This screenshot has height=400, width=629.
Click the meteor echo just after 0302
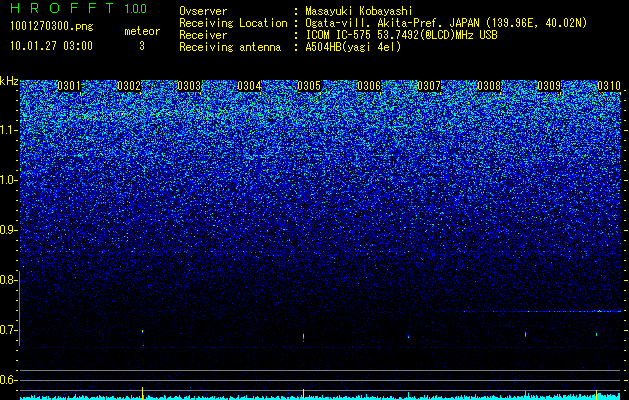142,331
